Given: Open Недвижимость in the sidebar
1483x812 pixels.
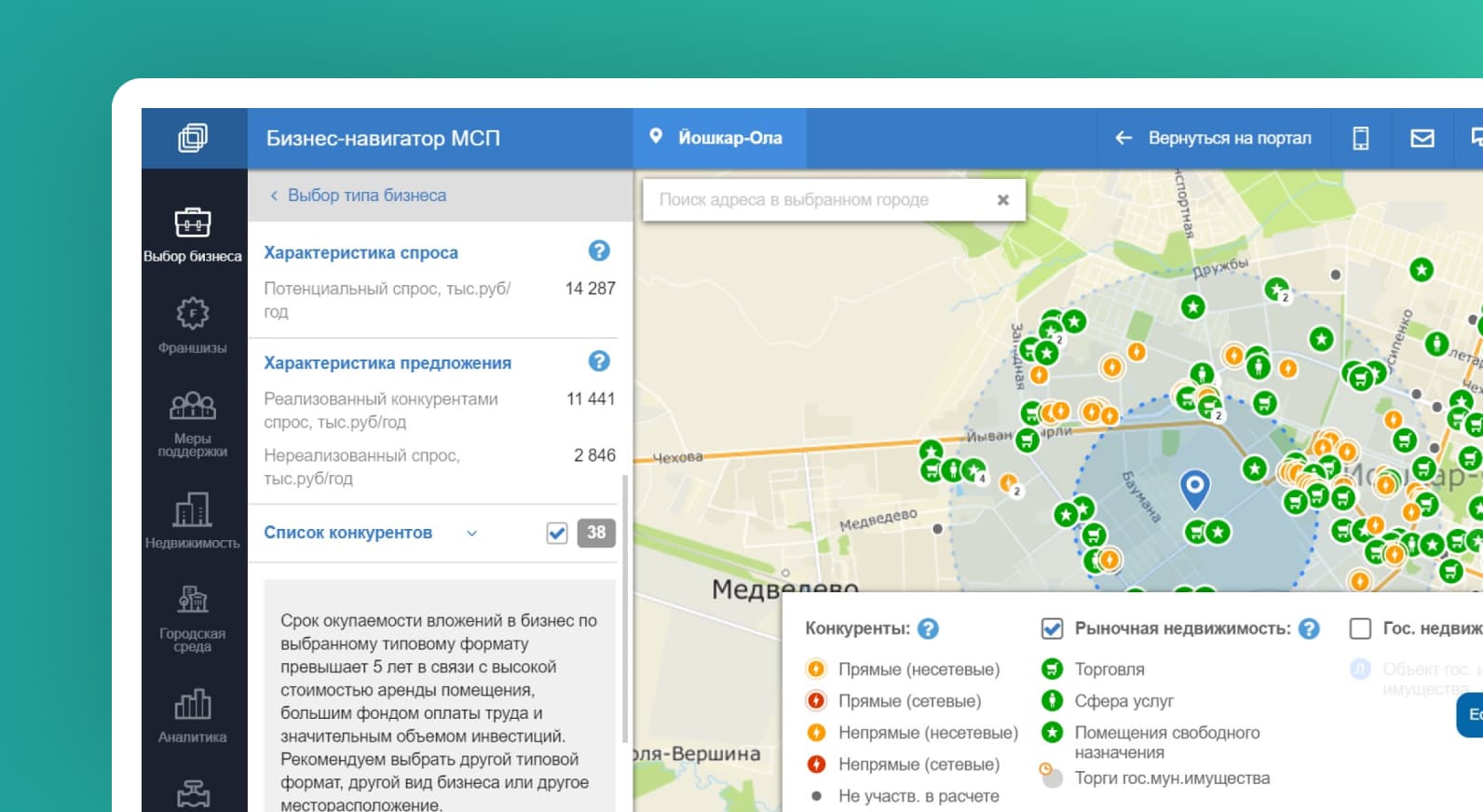Looking at the screenshot, I should [x=193, y=520].
